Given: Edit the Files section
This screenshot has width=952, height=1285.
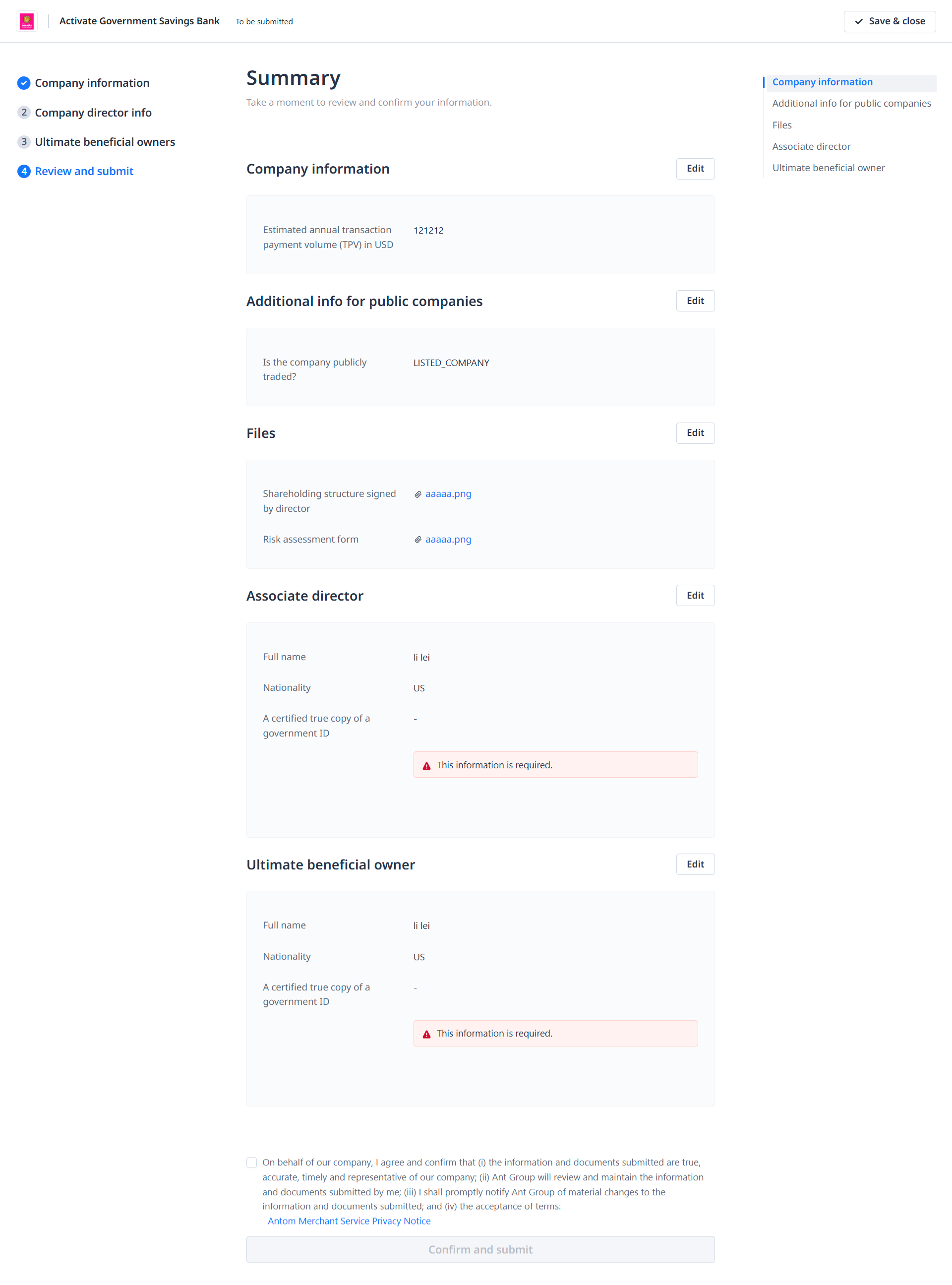Looking at the screenshot, I should pos(695,433).
